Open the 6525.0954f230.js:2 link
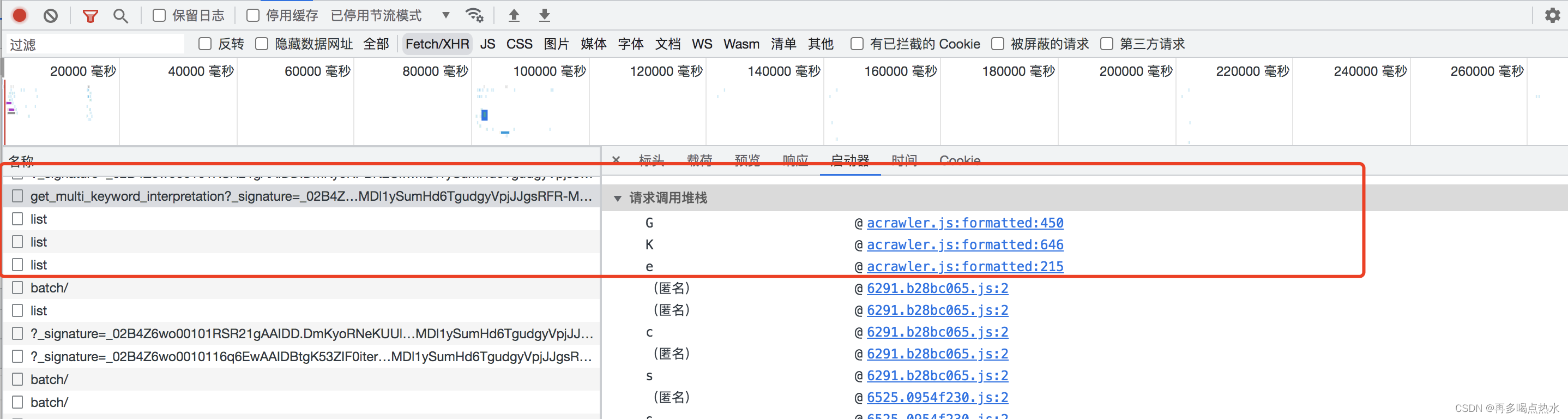Screen dimensions: 1568x419 pos(937,398)
